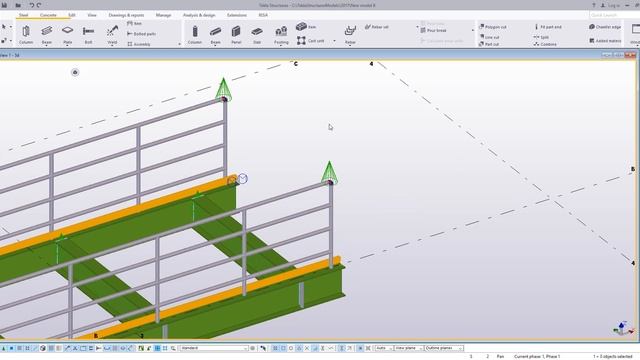The height and width of the screenshot is (360, 640).
Task: Click the Combine command
Action: point(545,44)
